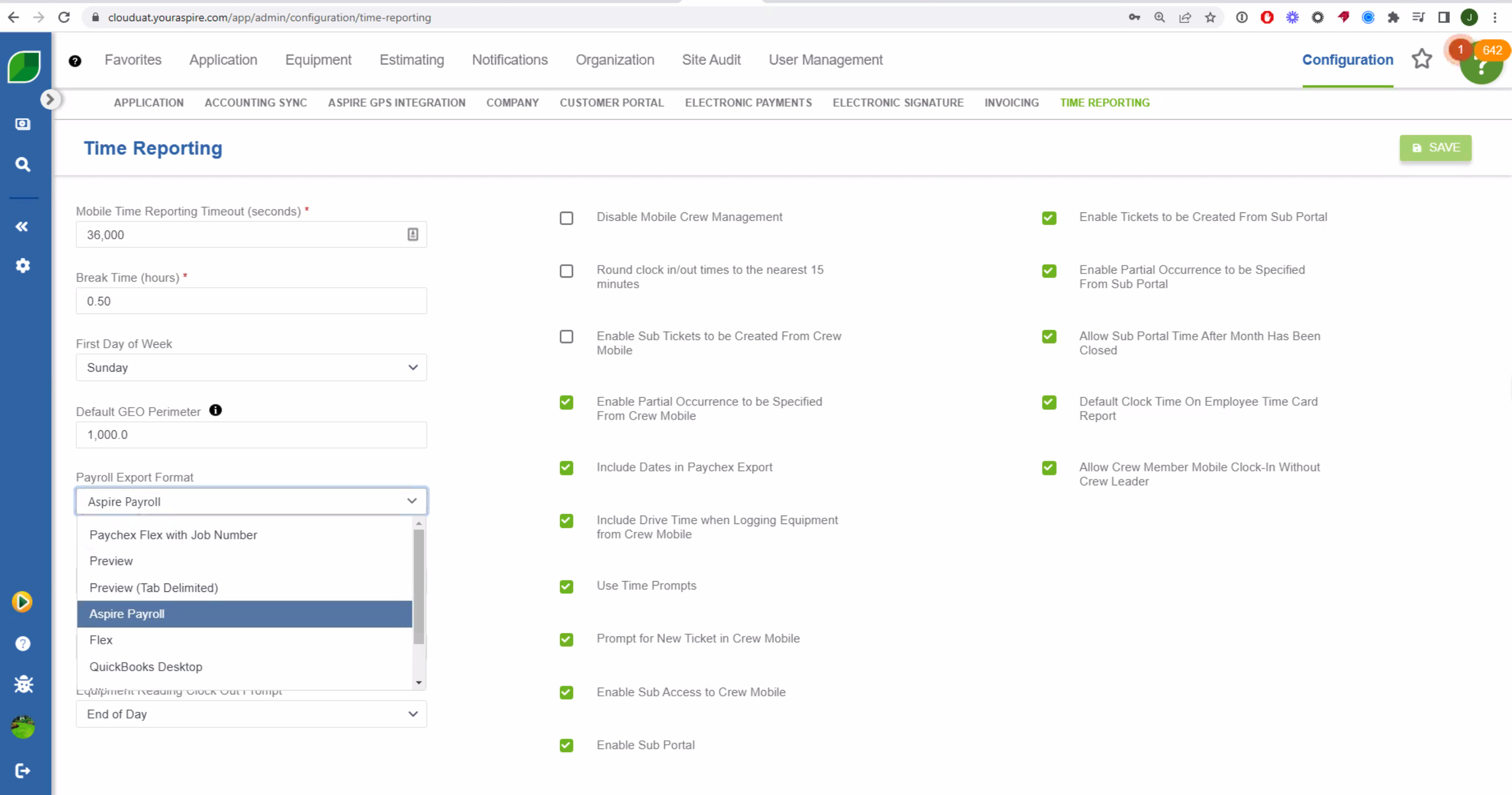Open the sidebar help question icon

pyautogui.click(x=23, y=644)
